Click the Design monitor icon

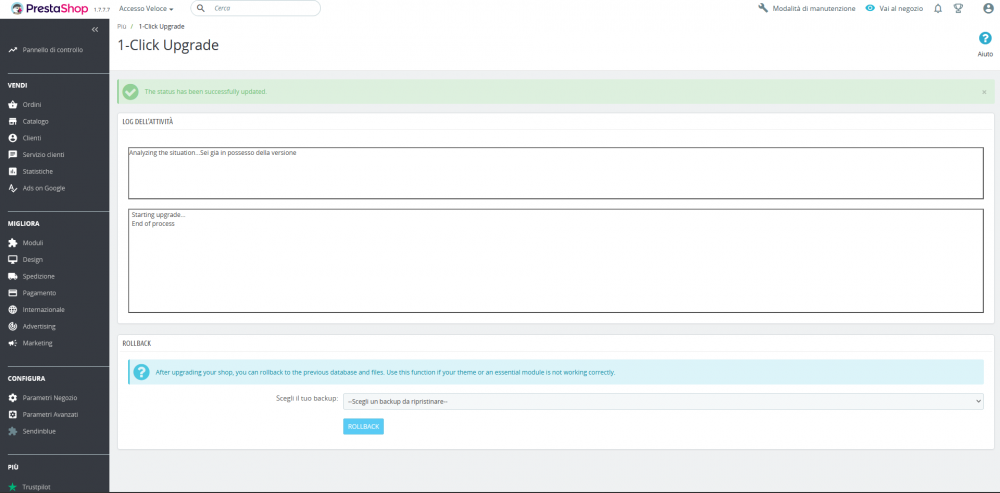[x=12, y=260]
